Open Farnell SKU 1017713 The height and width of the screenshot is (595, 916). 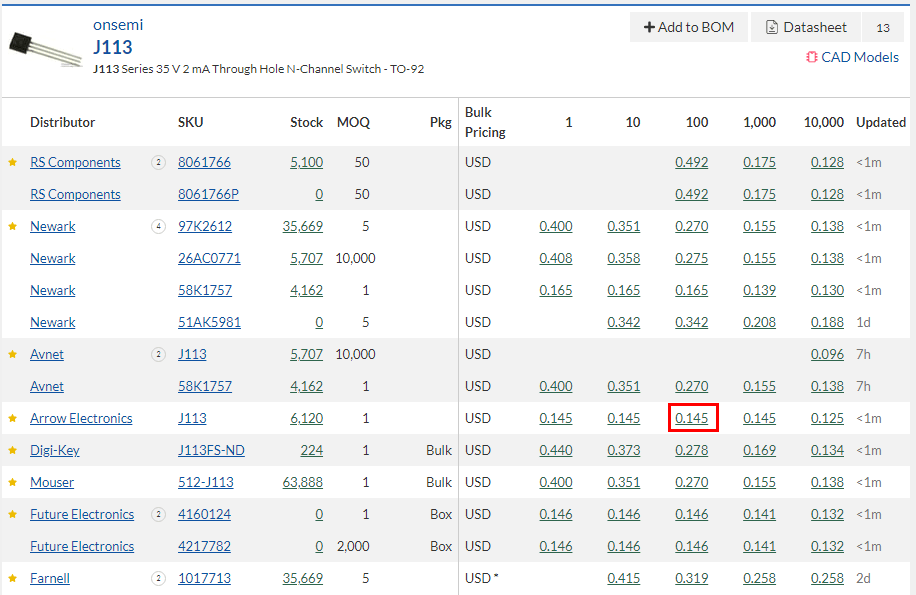click(x=204, y=578)
